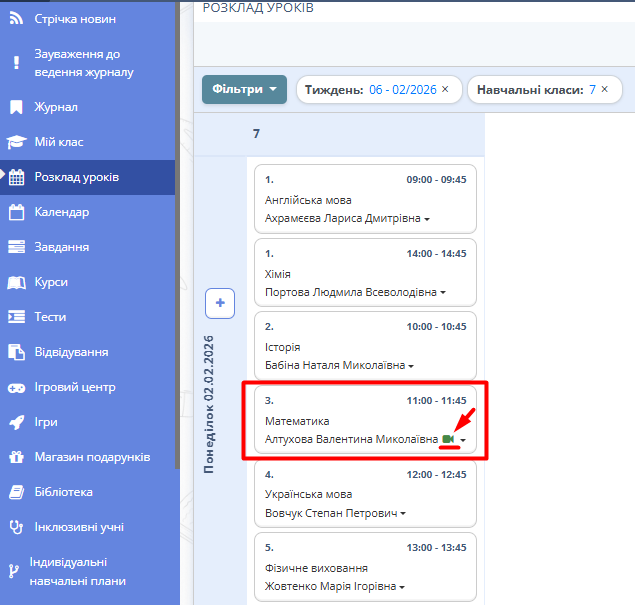Click the news feed RSS icon
The width and height of the screenshot is (635, 605).
tap(16, 19)
